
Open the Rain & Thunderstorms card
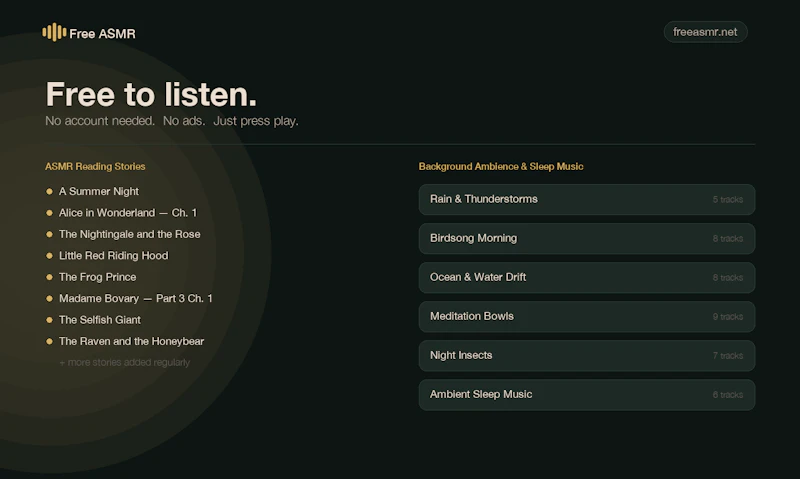[587, 199]
